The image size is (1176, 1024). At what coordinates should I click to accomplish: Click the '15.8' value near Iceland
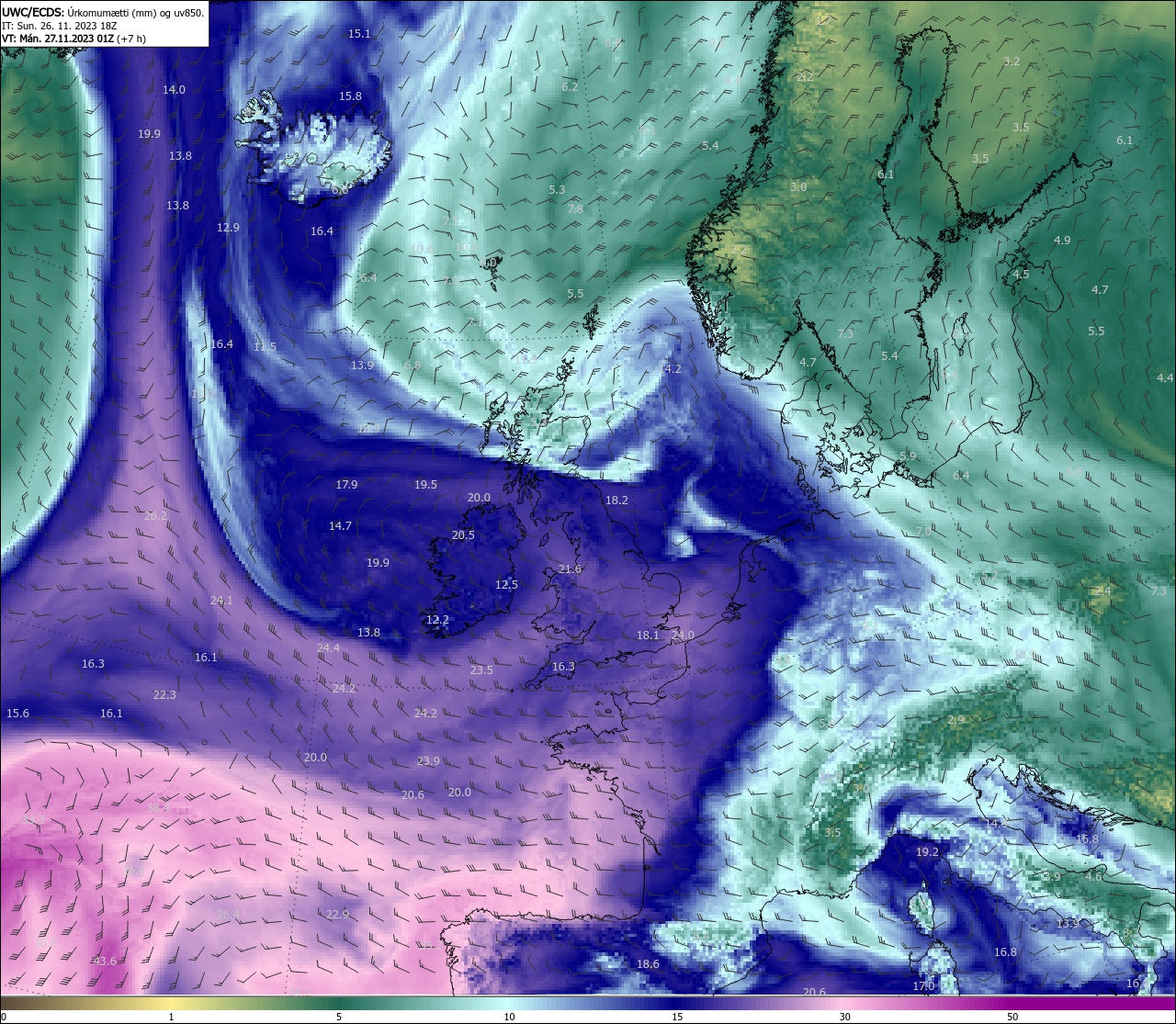[x=350, y=96]
